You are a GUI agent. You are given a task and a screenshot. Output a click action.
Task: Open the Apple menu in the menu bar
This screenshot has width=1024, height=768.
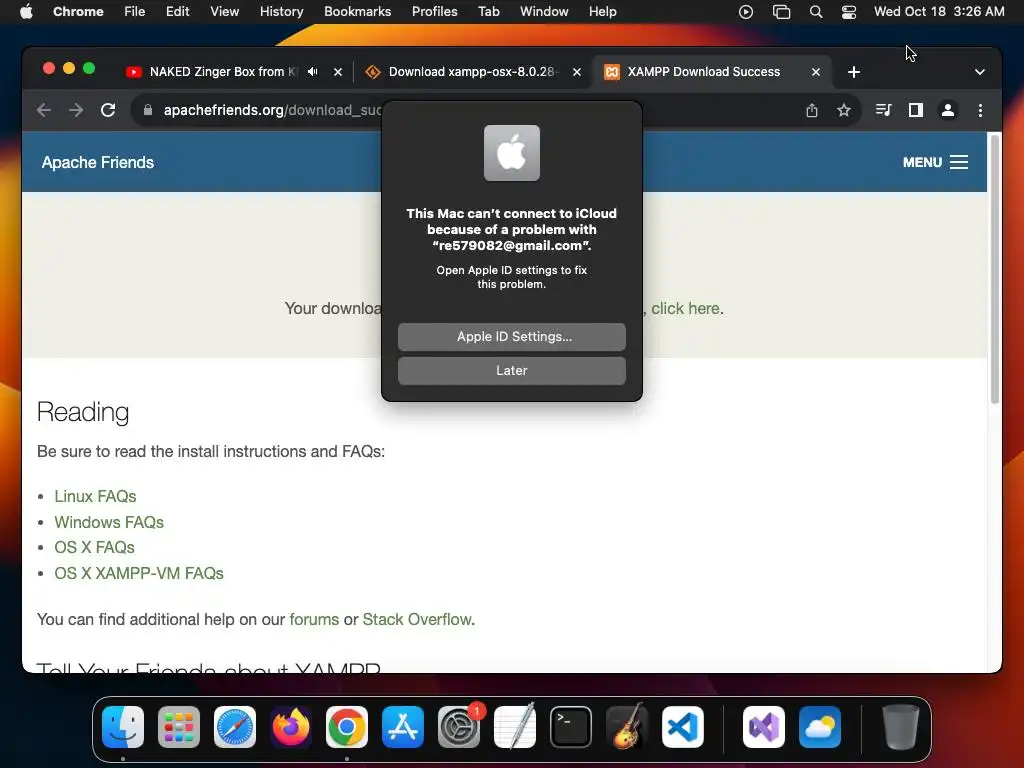(x=26, y=12)
